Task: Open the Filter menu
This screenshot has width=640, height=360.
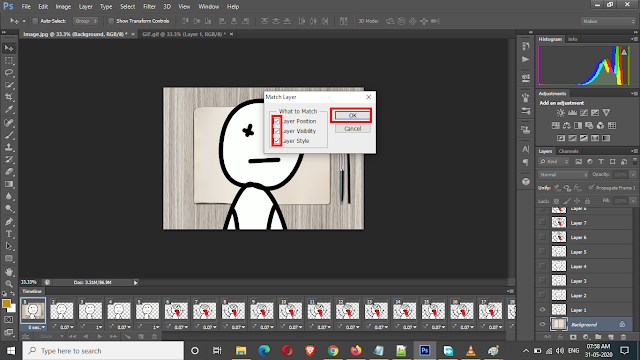Action: [149, 7]
